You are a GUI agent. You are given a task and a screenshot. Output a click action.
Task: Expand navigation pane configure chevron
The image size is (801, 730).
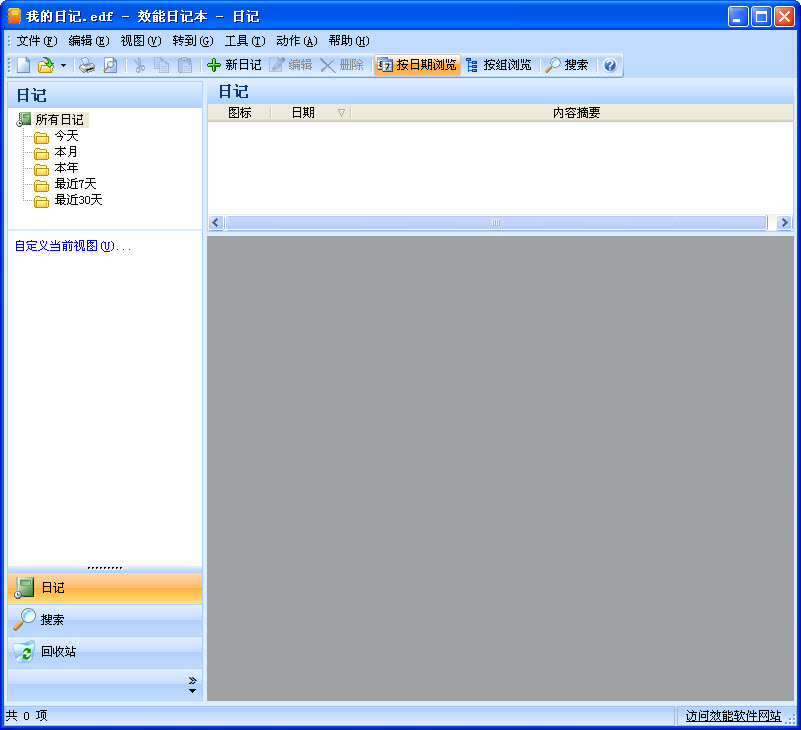click(193, 685)
